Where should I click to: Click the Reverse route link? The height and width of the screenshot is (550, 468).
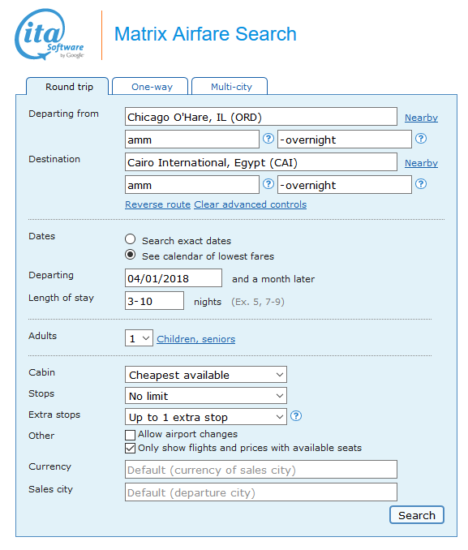[158, 204]
